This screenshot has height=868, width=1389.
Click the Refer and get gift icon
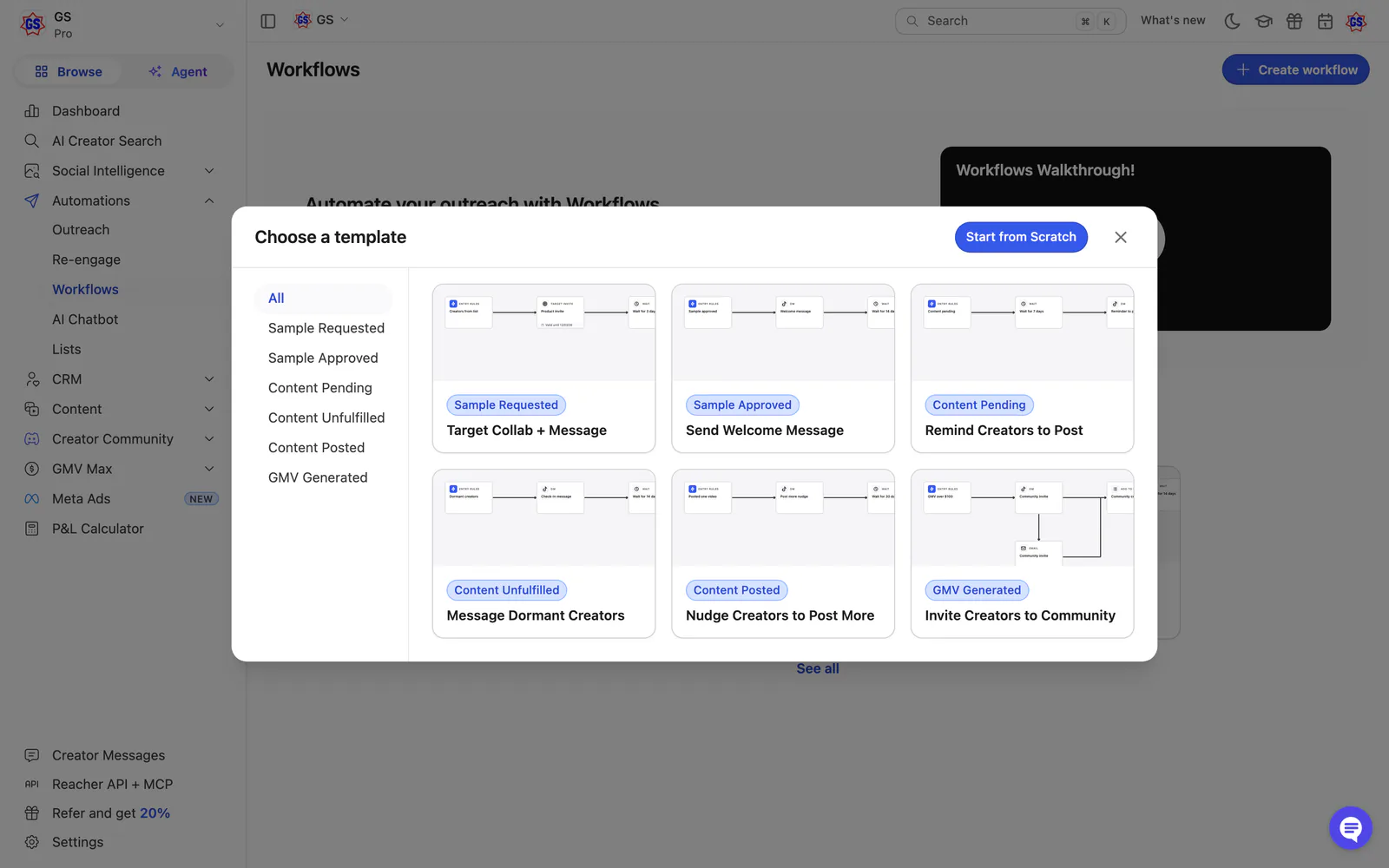tap(32, 813)
